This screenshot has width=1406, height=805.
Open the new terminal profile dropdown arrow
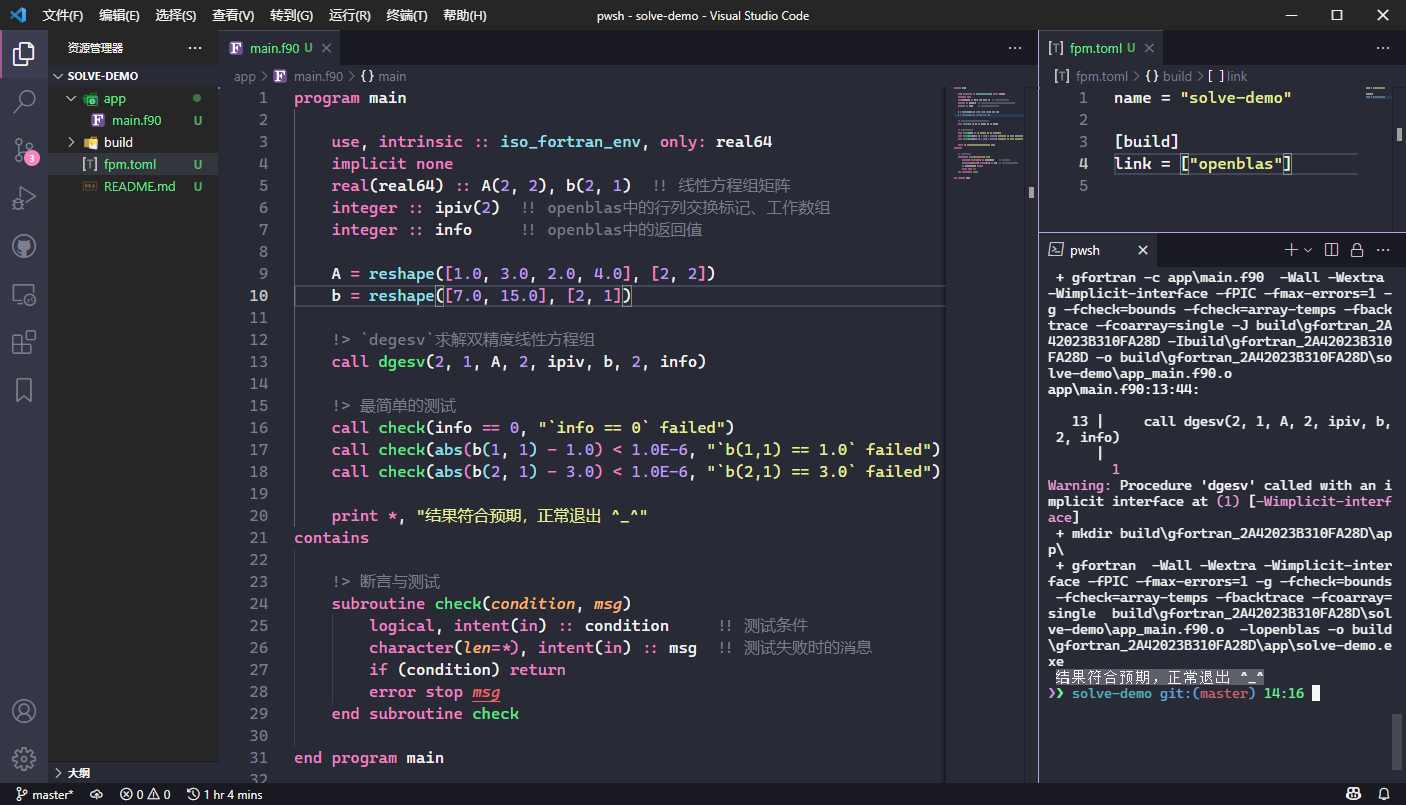[x=1308, y=250]
